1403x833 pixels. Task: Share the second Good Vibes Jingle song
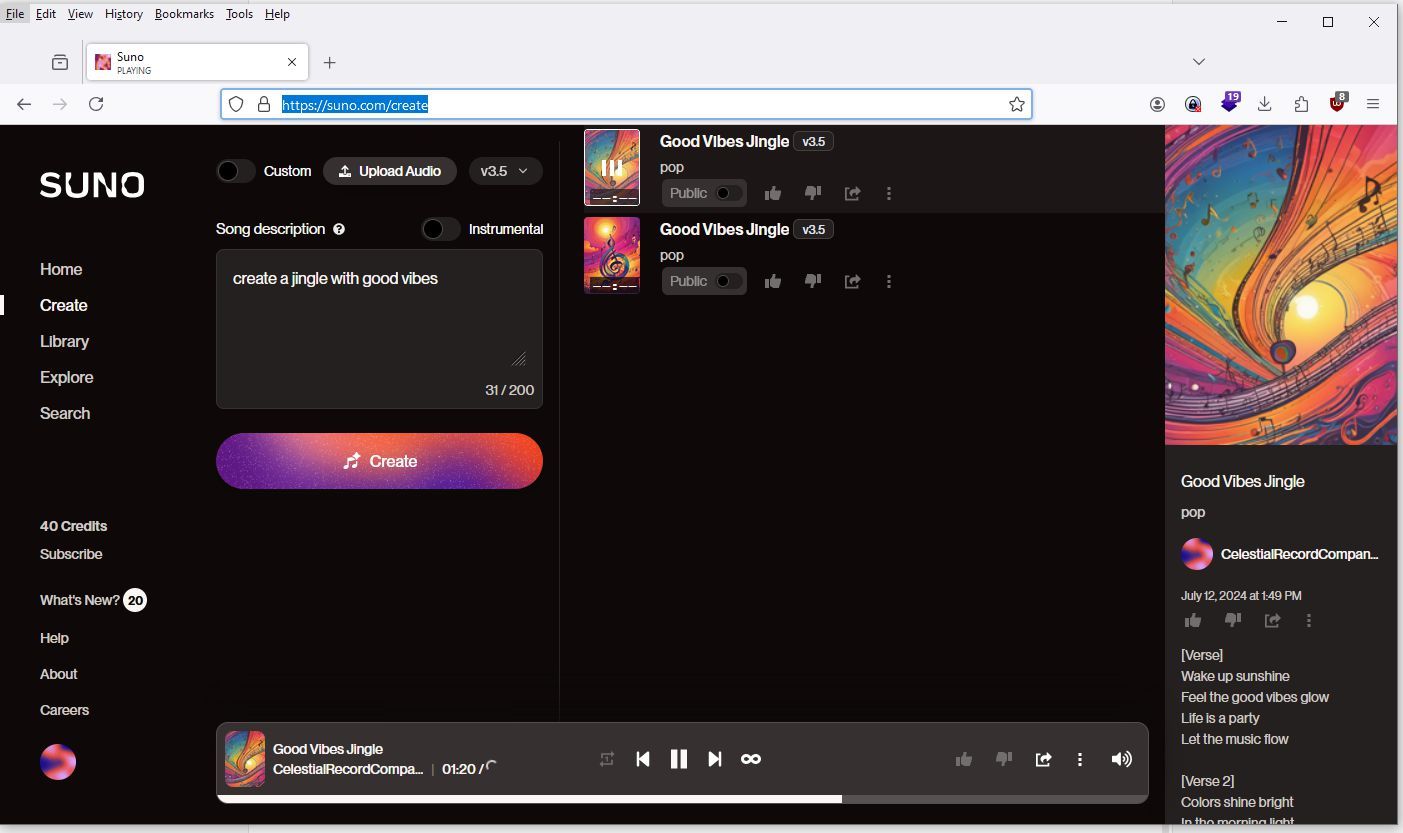pyautogui.click(x=852, y=281)
